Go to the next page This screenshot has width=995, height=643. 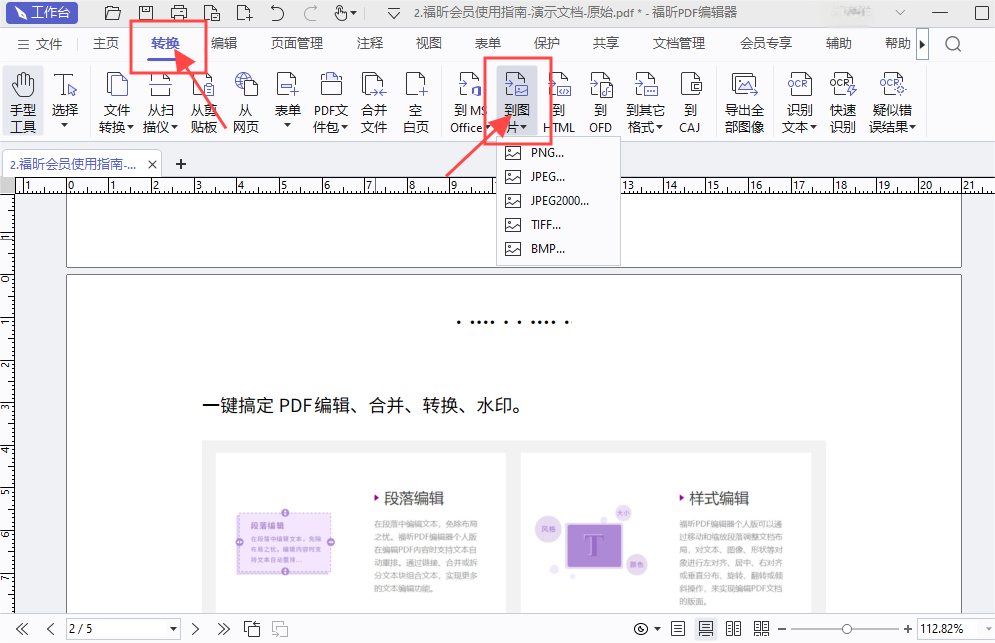click(x=196, y=629)
